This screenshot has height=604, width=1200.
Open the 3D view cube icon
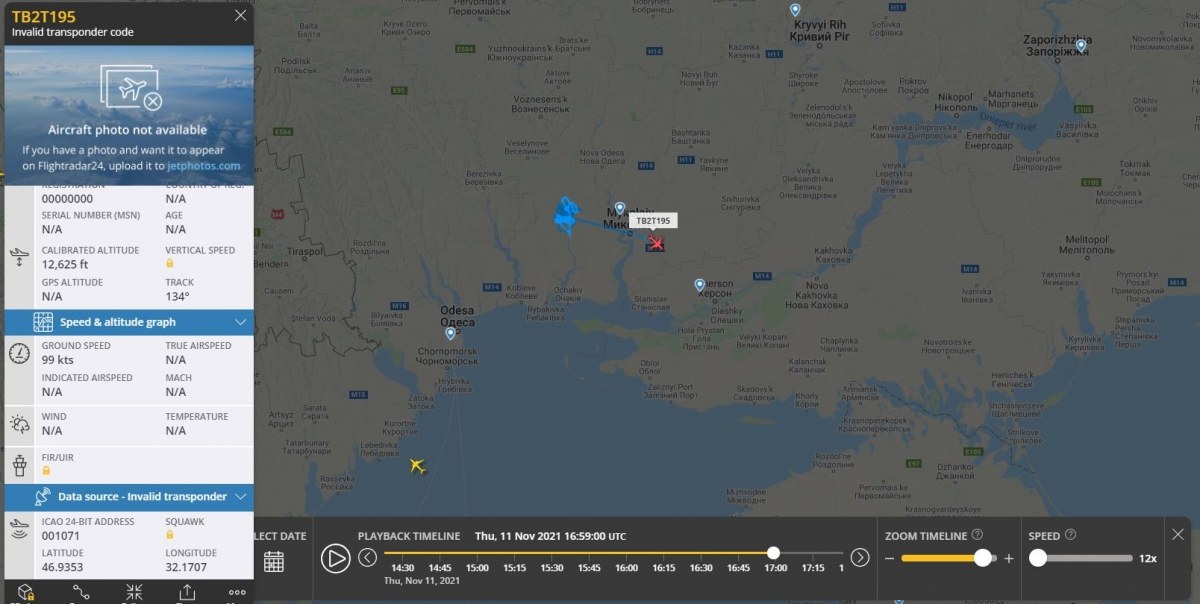(26, 593)
